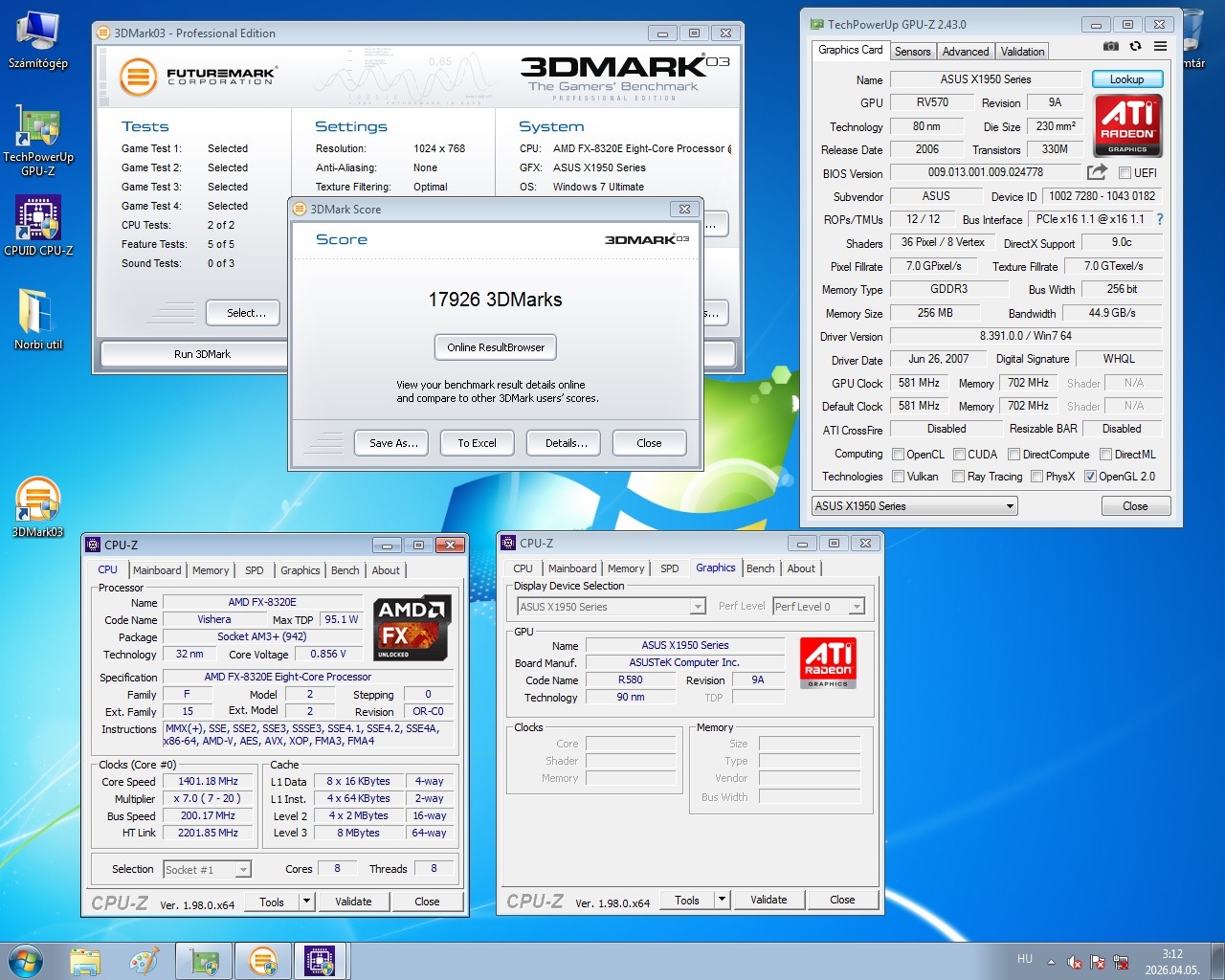
Task: Click muted volume tray icon
Action: (x=1075, y=962)
